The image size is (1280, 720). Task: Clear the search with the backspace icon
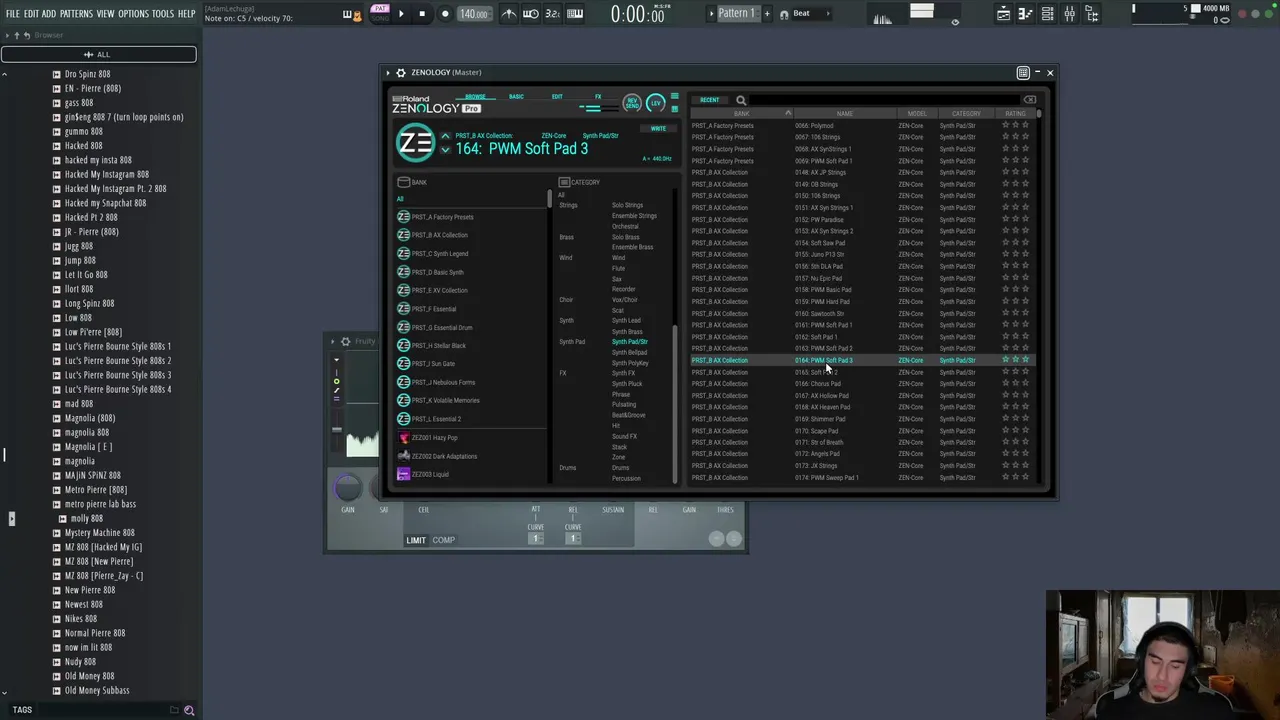point(1030,100)
